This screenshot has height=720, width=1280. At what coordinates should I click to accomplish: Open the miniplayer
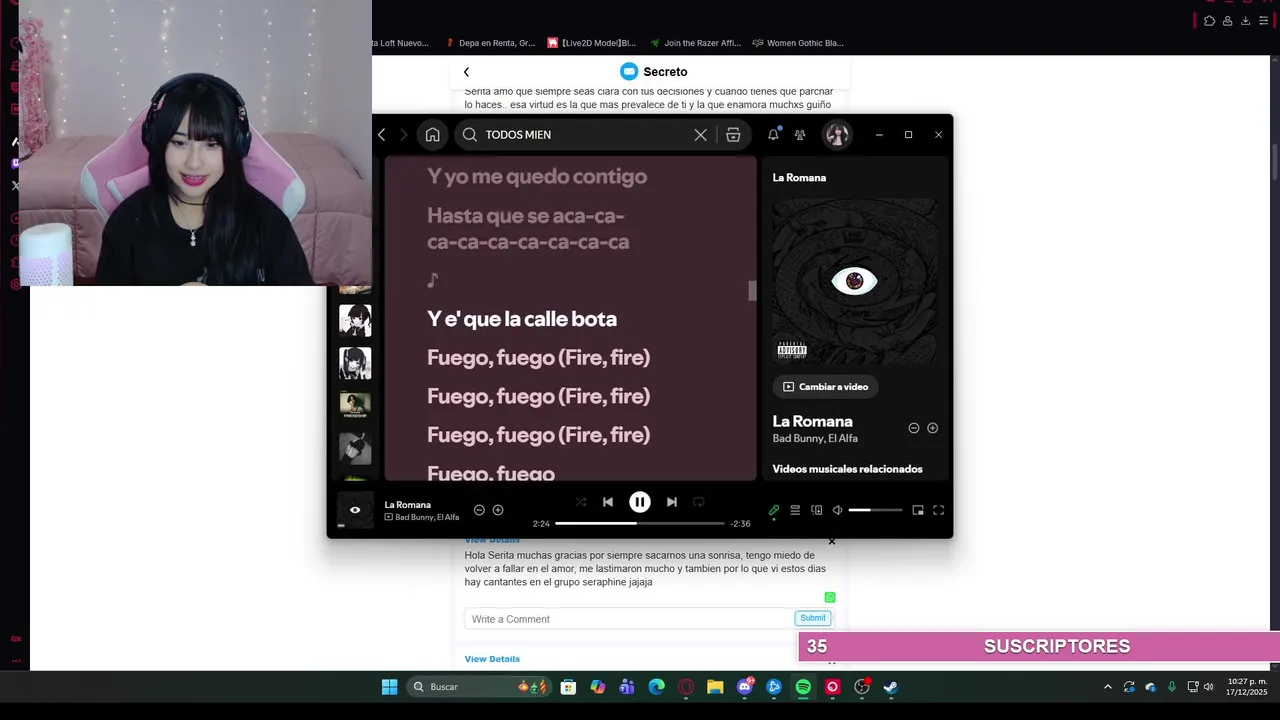(x=918, y=510)
